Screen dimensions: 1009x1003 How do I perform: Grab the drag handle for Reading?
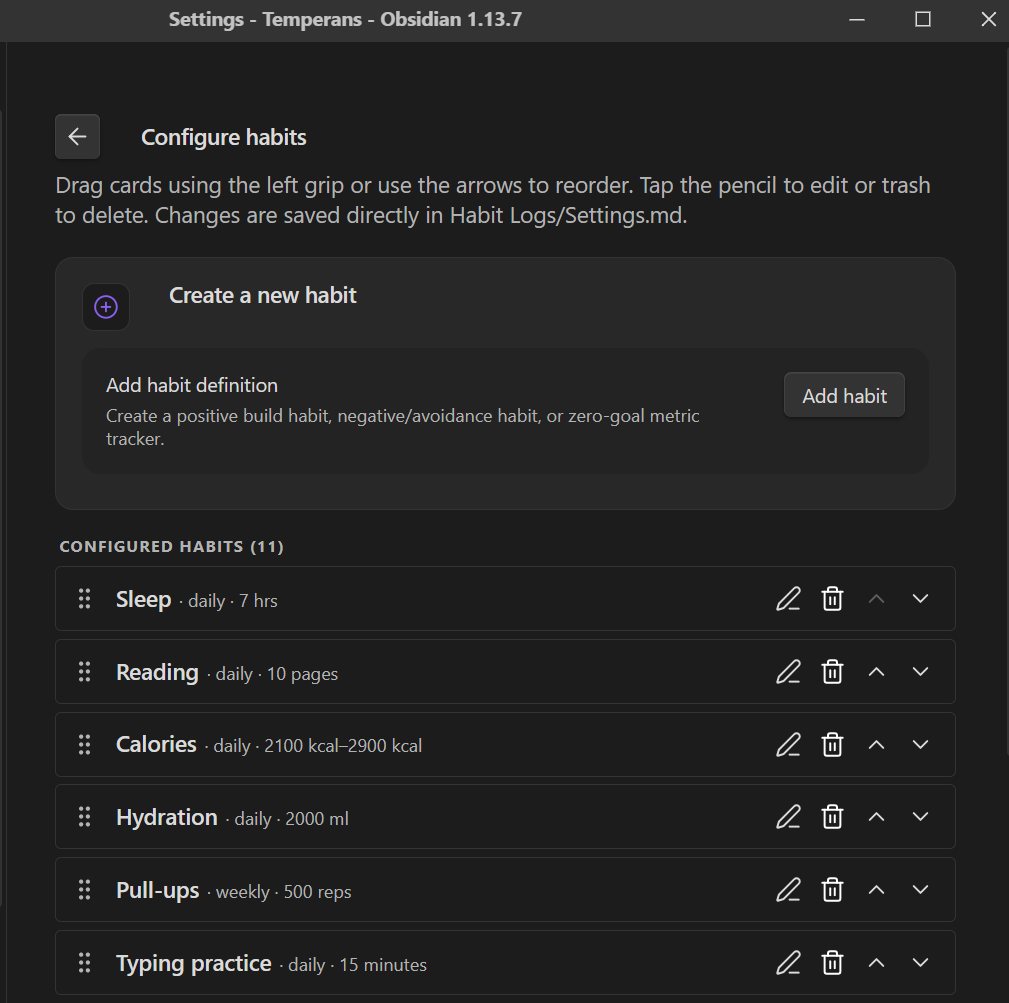[x=84, y=672]
